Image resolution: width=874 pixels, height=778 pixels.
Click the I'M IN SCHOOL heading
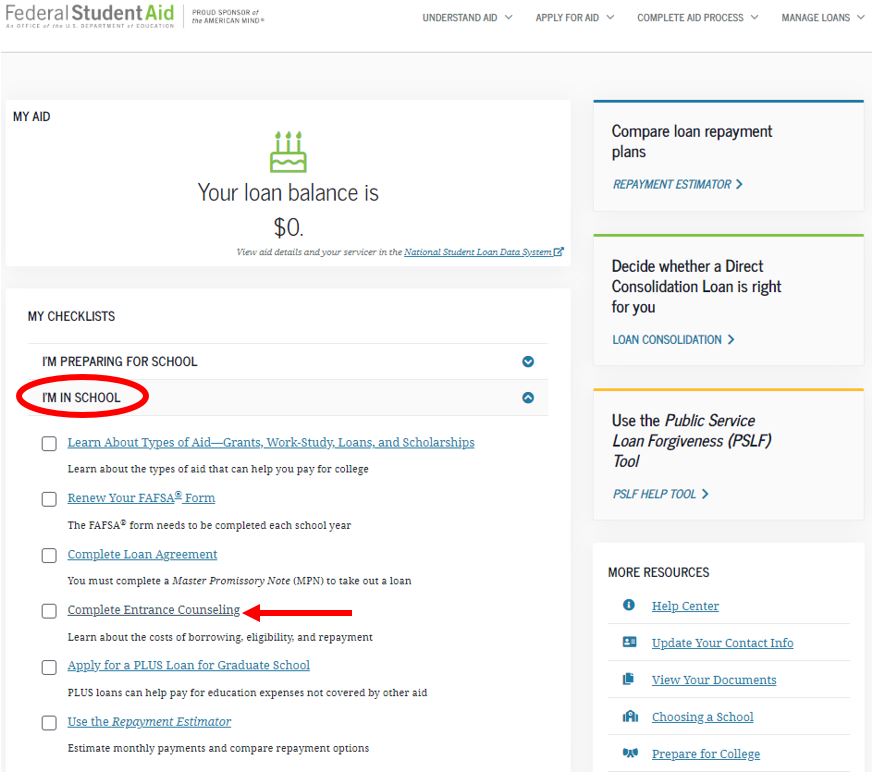coord(81,398)
